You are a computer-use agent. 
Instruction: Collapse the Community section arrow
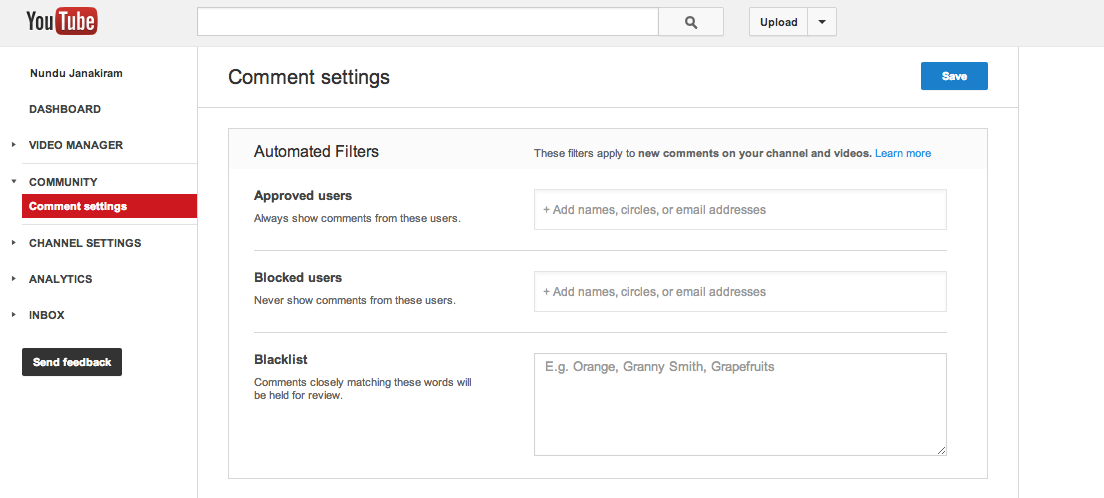point(14,182)
